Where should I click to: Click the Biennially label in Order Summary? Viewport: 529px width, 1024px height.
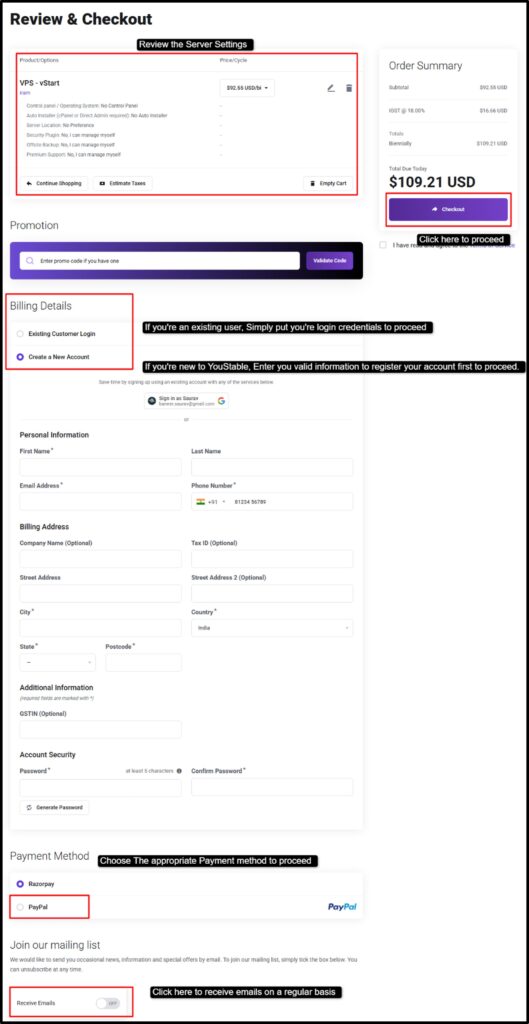pyautogui.click(x=400, y=141)
